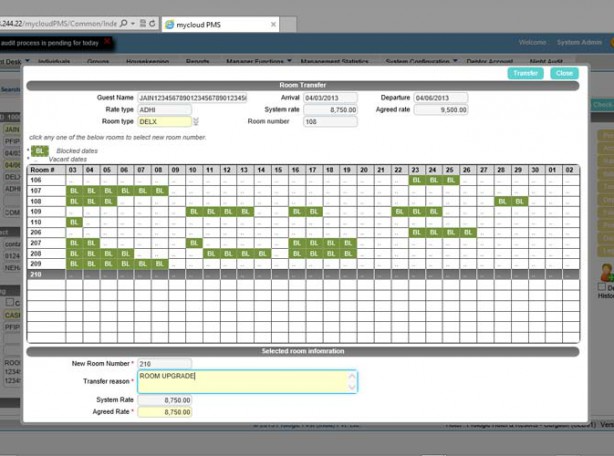Click date 23 column header
The width and height of the screenshot is (614, 456).
415,170
